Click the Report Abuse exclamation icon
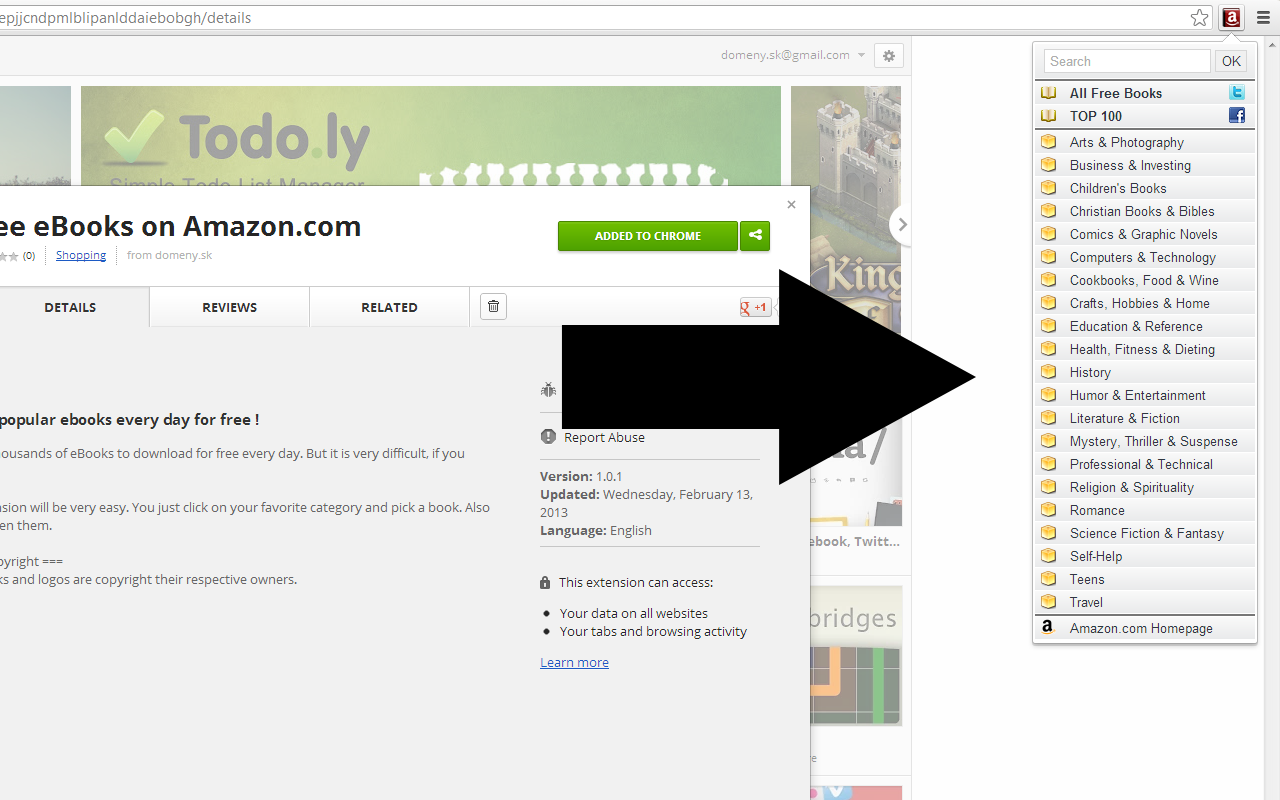The width and height of the screenshot is (1280, 800). click(548, 437)
